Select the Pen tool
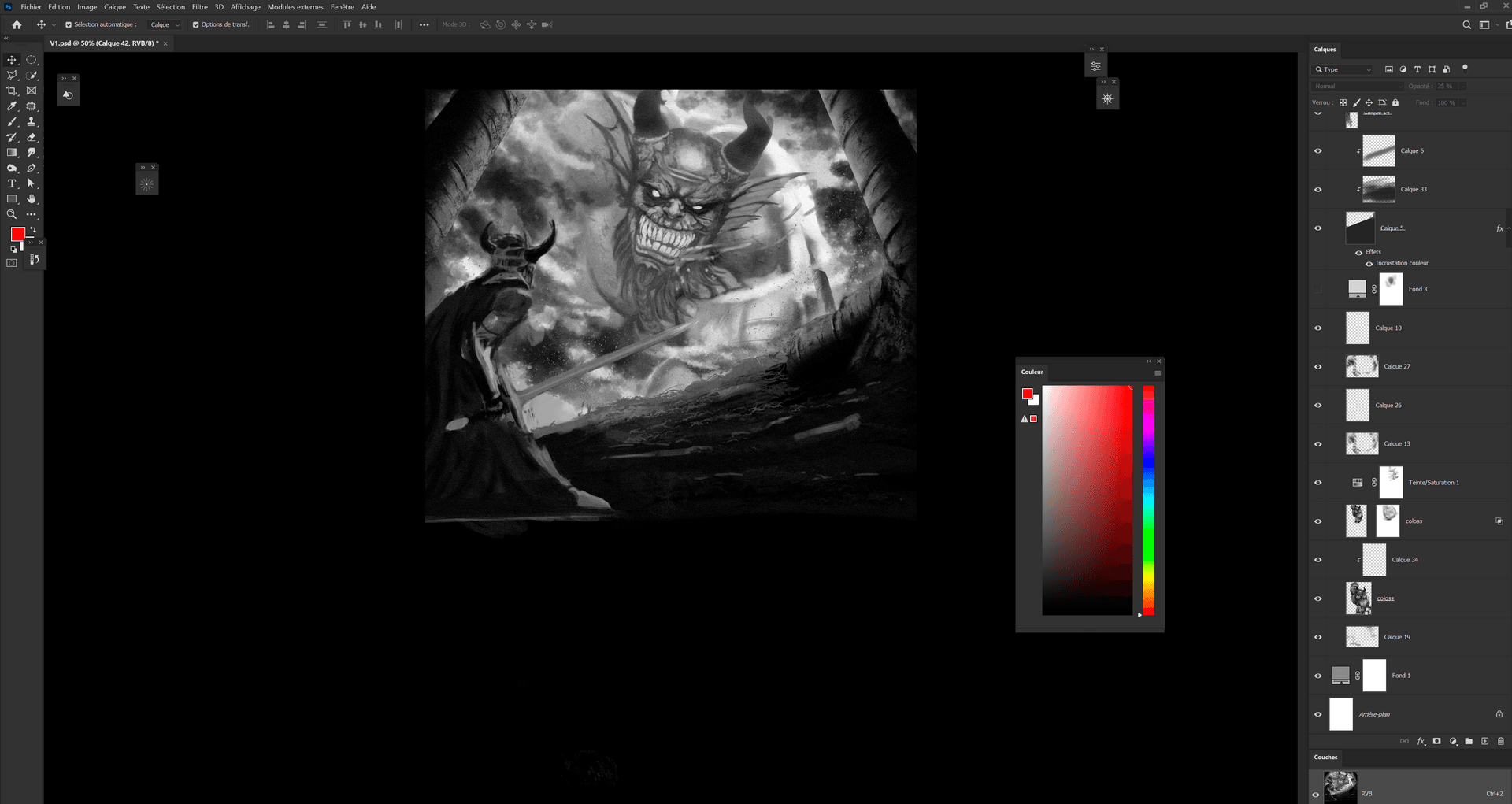1512x804 pixels. tap(31, 168)
